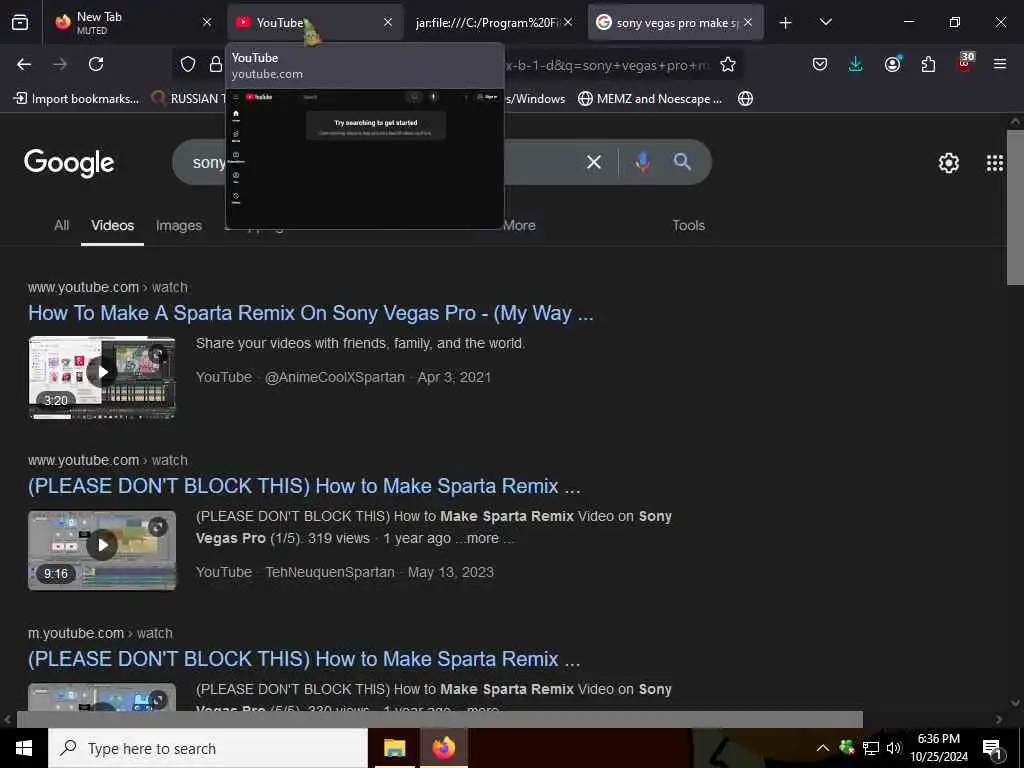The width and height of the screenshot is (1024, 768).
Task: Play the 3:20 video thumbnail
Action: [102, 377]
